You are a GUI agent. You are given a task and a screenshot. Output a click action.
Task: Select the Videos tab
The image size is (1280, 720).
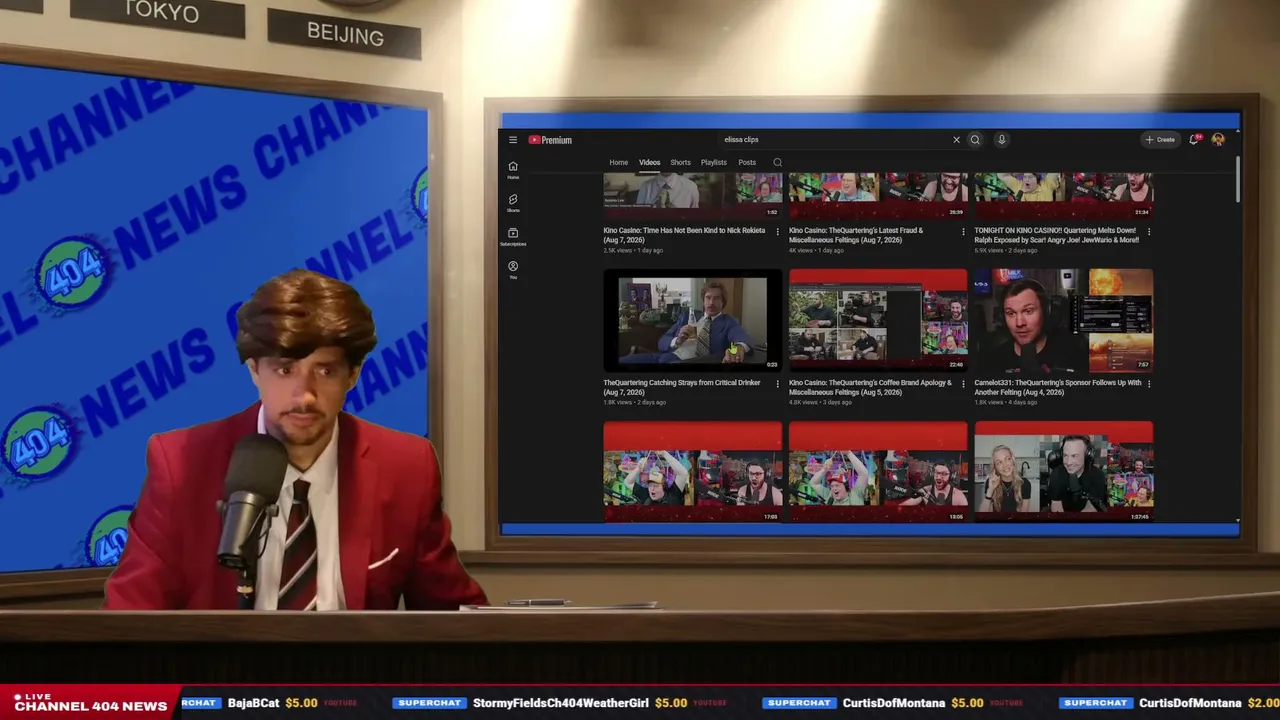650,162
